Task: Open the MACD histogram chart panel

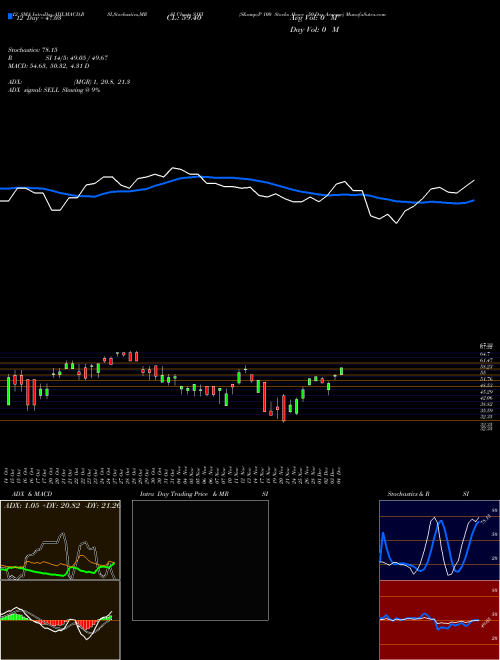Action: click(60, 620)
